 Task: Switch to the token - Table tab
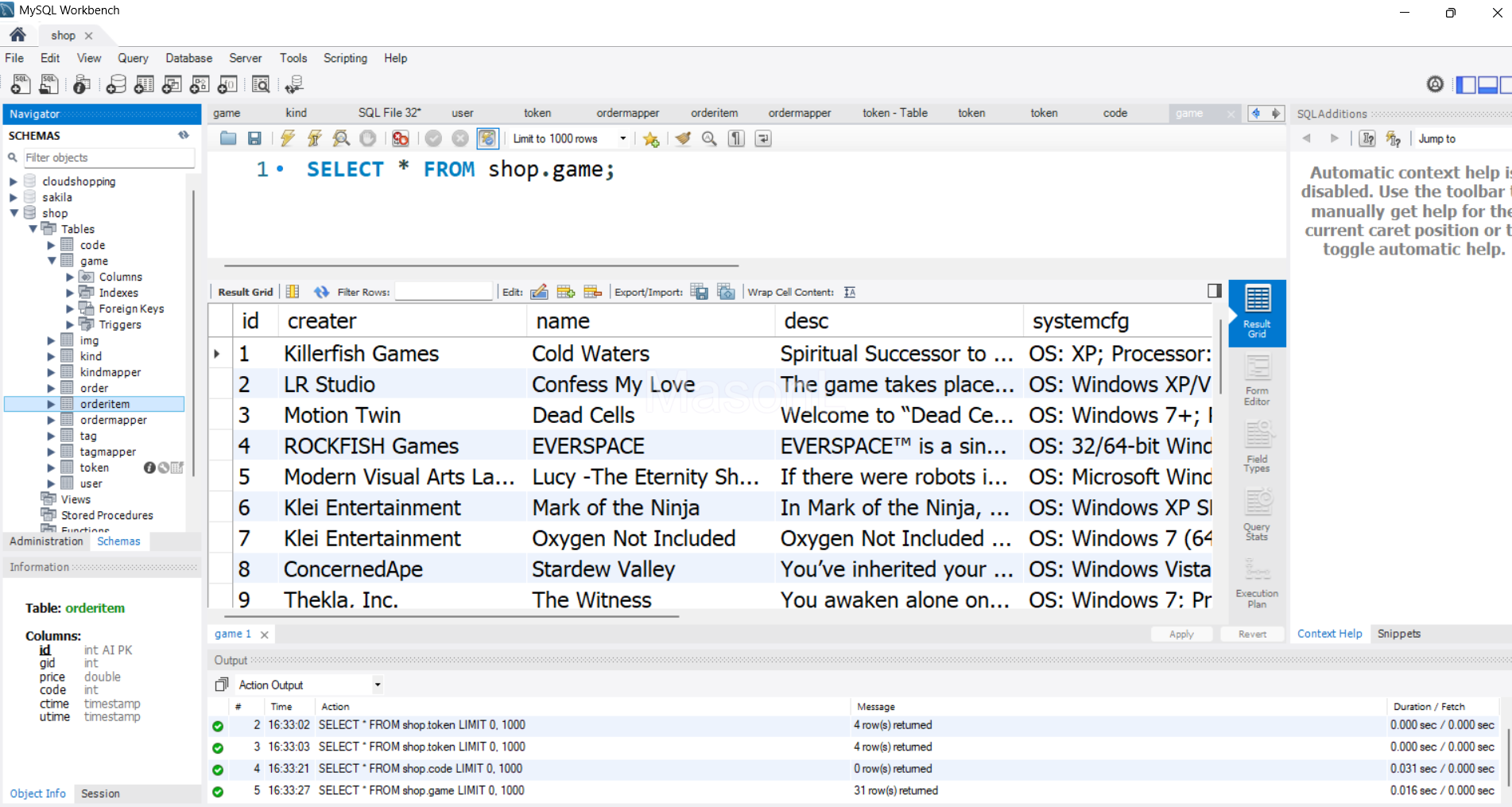tap(894, 113)
